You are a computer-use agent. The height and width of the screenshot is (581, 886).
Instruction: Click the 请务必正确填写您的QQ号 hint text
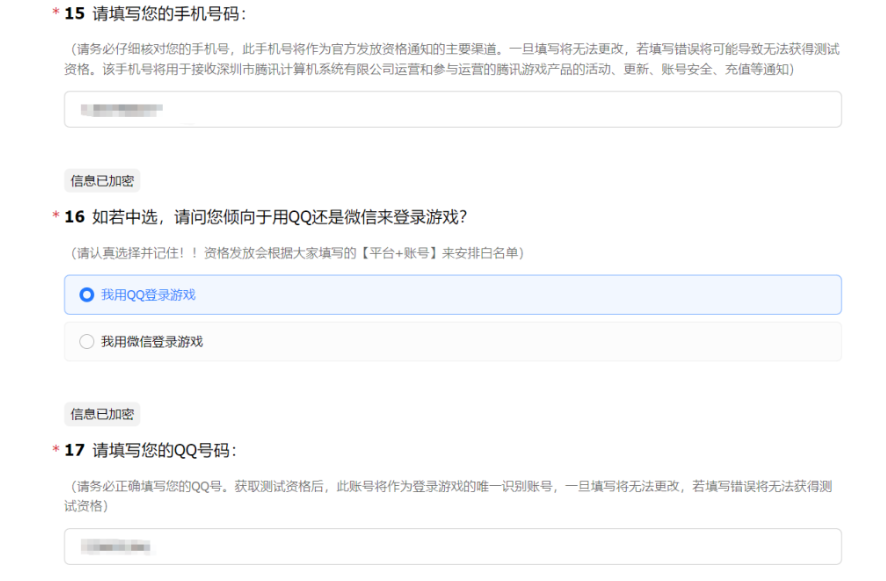452,496
